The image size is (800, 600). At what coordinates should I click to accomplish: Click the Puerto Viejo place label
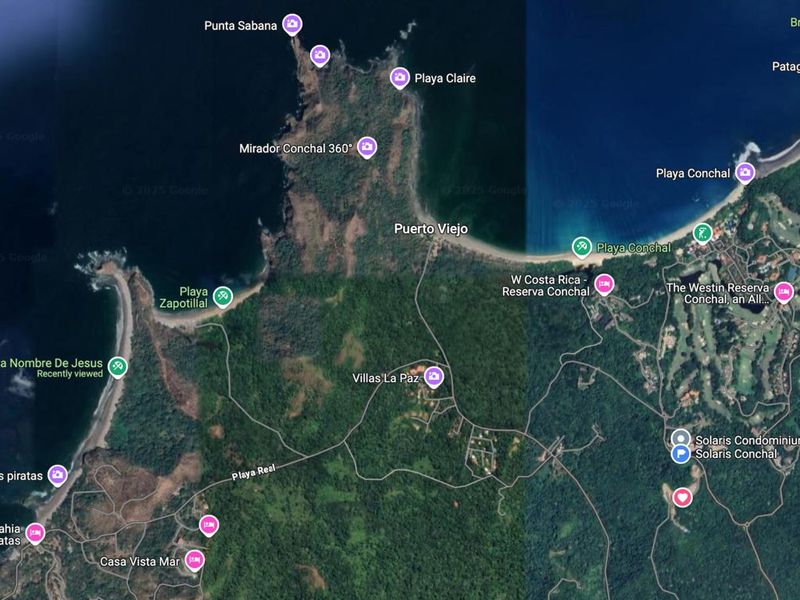pos(431,229)
